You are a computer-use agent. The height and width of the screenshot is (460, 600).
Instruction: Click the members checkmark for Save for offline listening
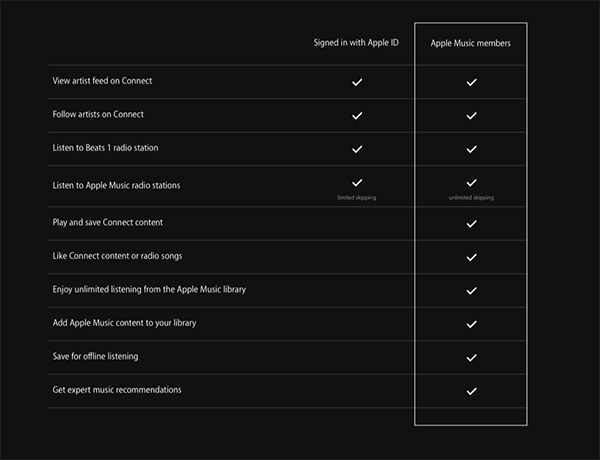pos(471,357)
